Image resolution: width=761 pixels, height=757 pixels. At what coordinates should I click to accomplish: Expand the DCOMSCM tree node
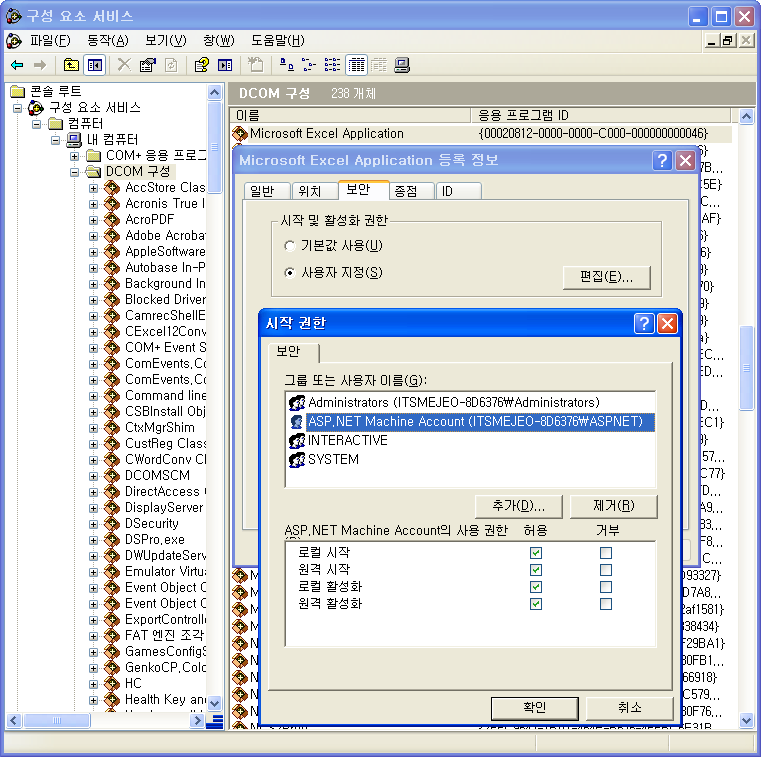pos(93,475)
